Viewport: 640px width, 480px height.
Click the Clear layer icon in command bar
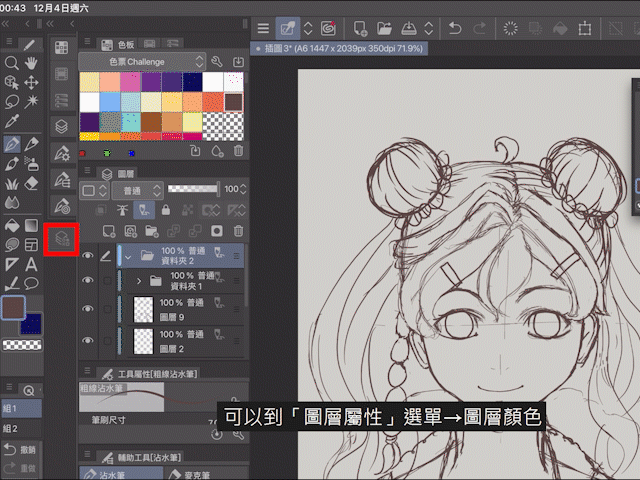point(510,28)
